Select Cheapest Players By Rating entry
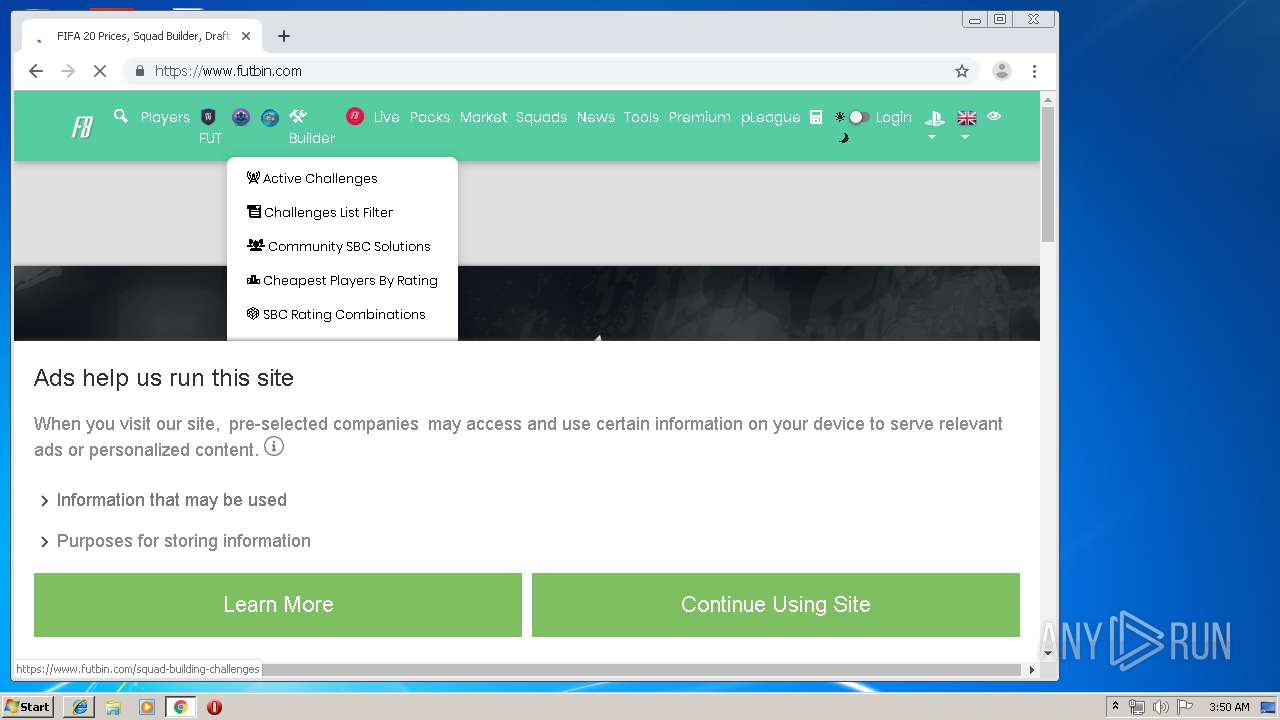The width and height of the screenshot is (1280, 720). pyautogui.click(x=342, y=280)
